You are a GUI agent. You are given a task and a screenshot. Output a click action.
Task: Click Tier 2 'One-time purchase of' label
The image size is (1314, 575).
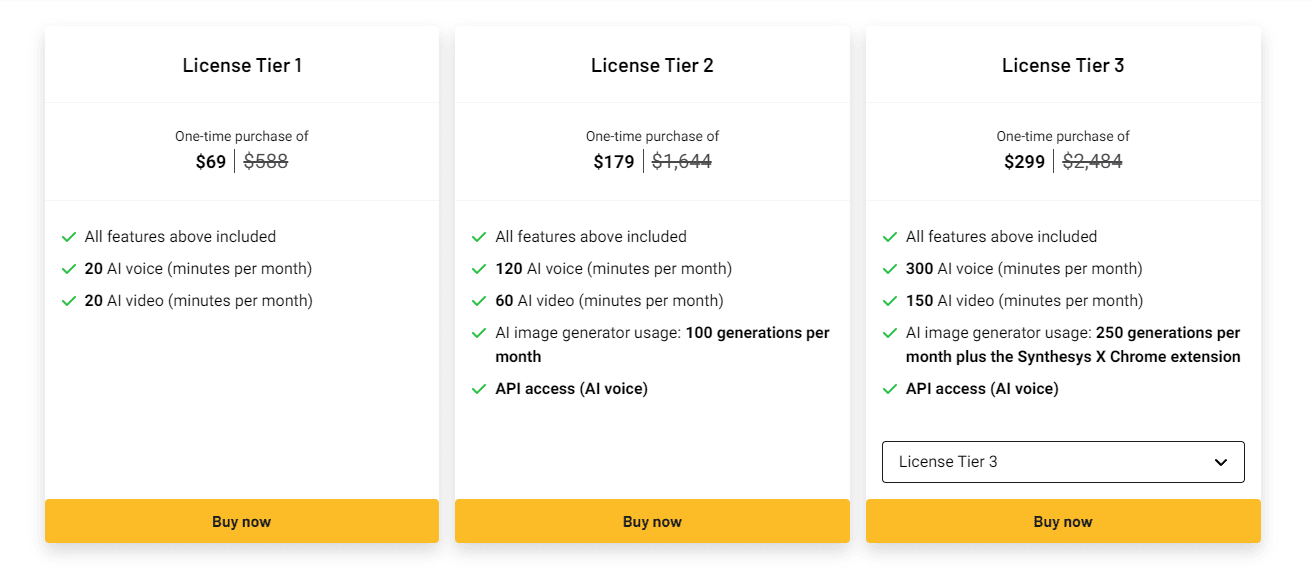point(652,136)
